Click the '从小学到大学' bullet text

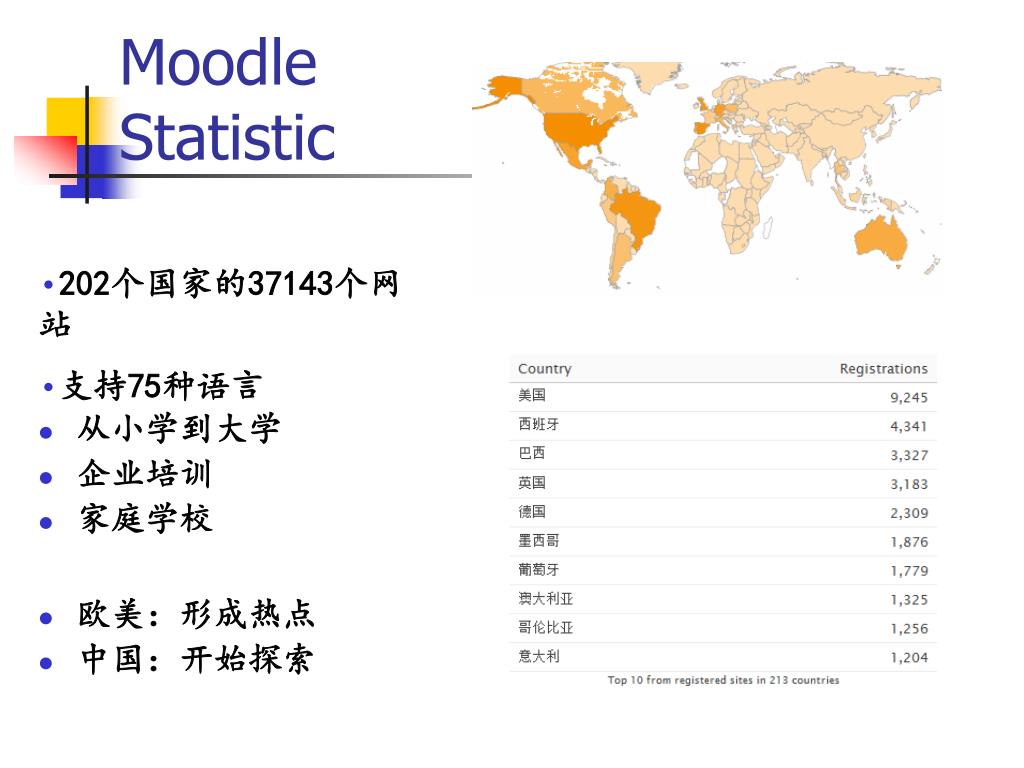pyautogui.click(x=178, y=429)
